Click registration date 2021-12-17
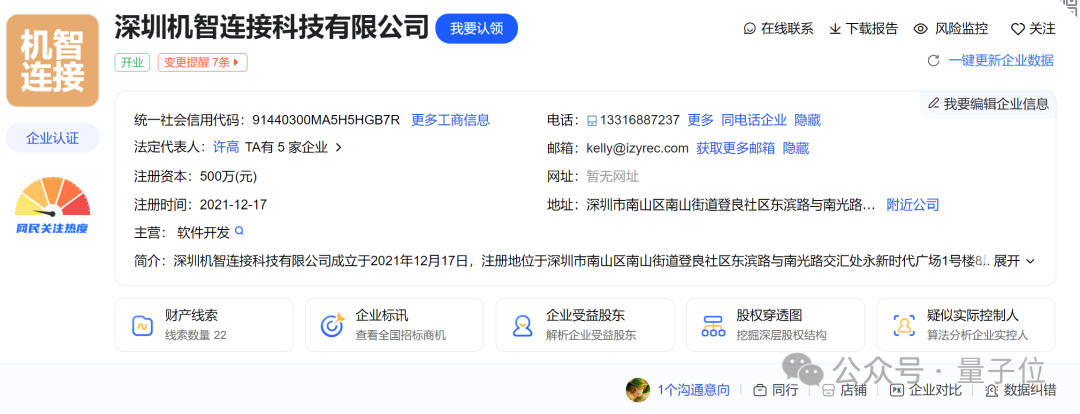The image size is (1080, 414). click(233, 205)
